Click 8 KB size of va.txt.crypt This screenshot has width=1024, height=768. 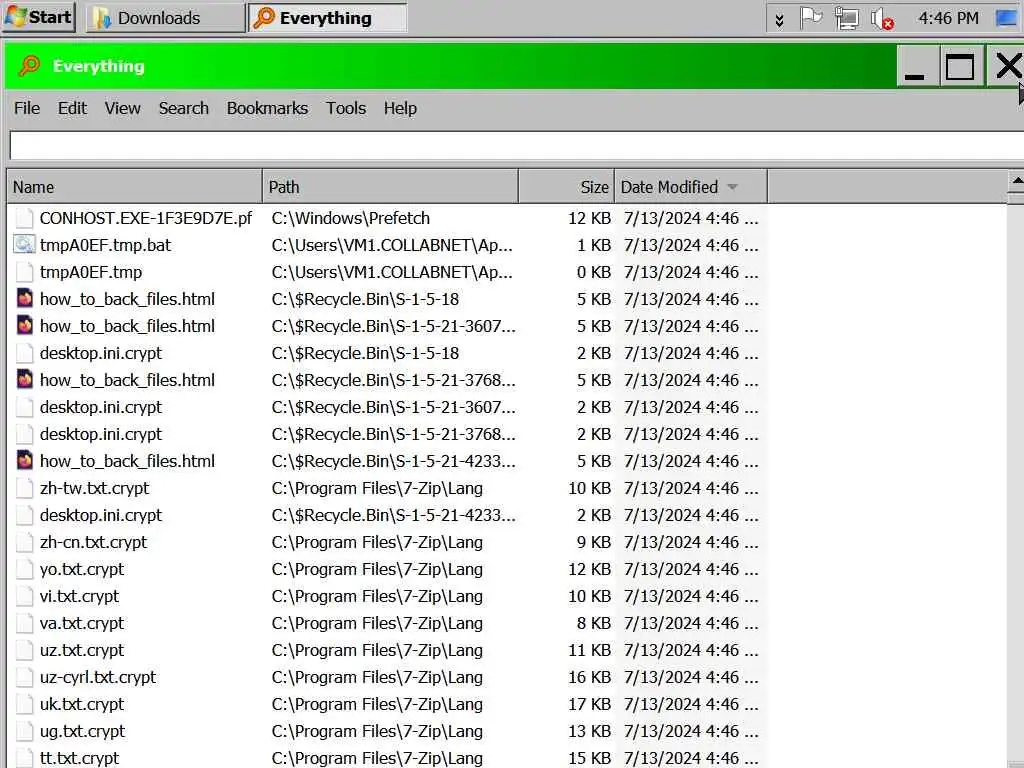[594, 623]
